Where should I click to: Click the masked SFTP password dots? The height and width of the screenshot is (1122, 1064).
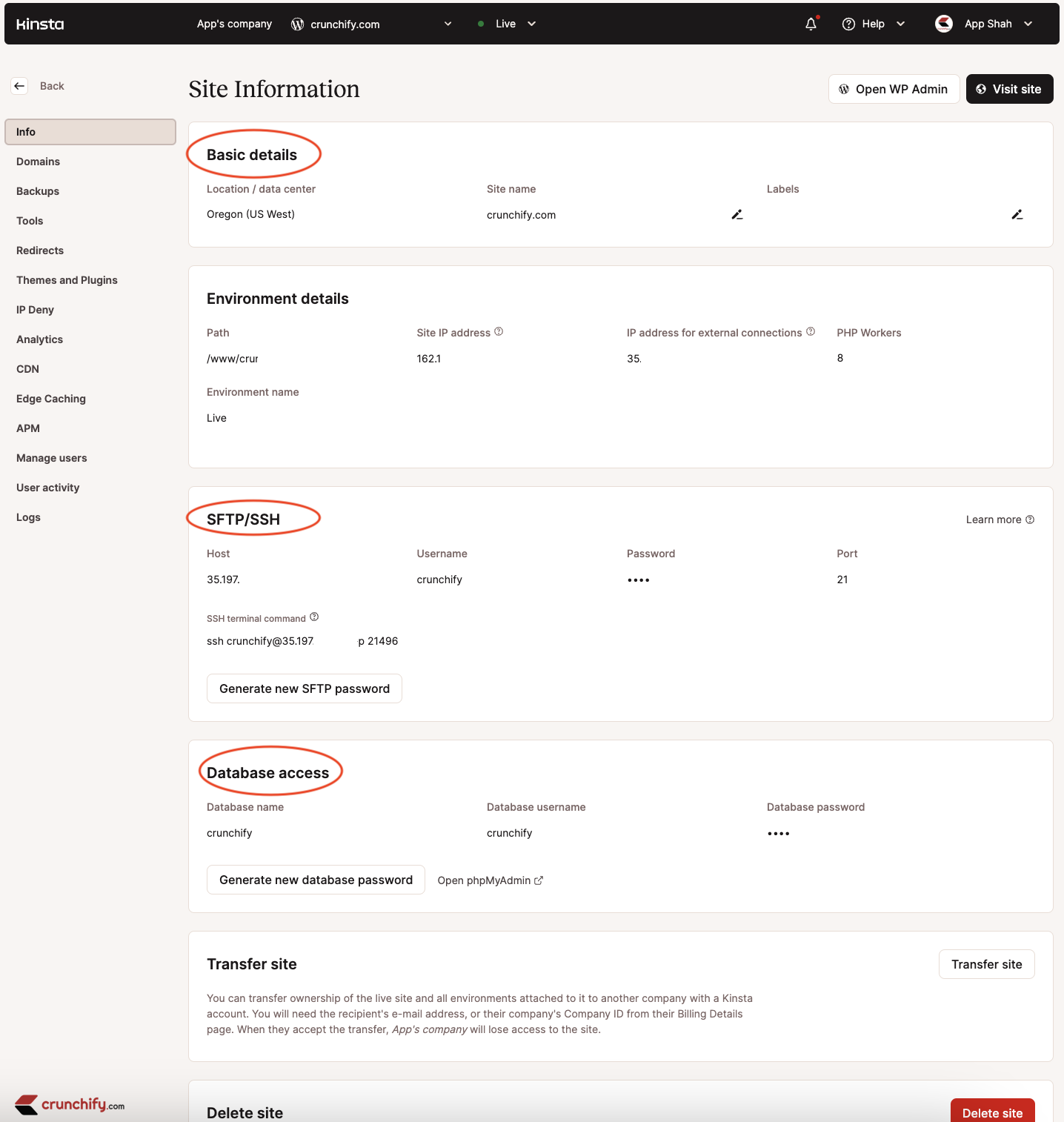pos(639,580)
